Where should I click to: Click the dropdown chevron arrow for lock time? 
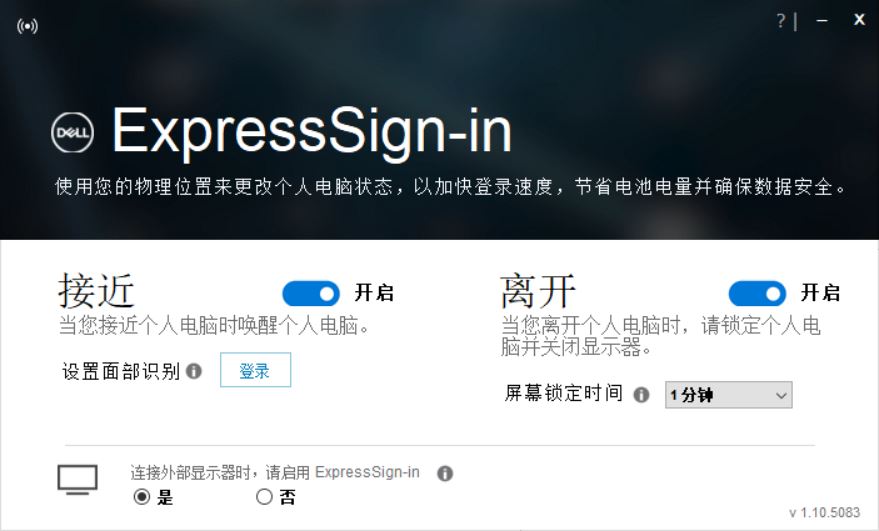781,396
